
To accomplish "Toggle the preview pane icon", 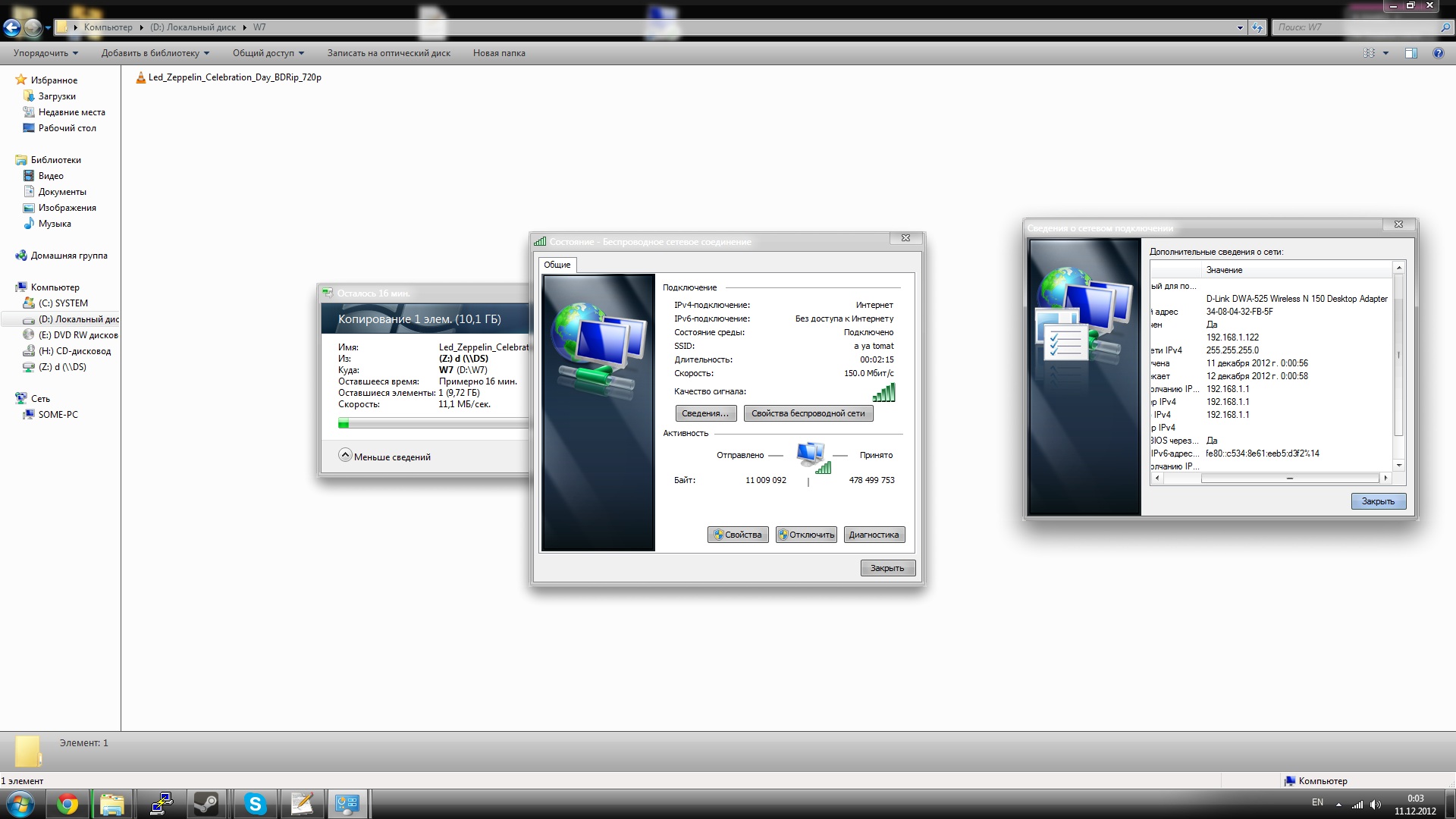I will coord(1410,53).
